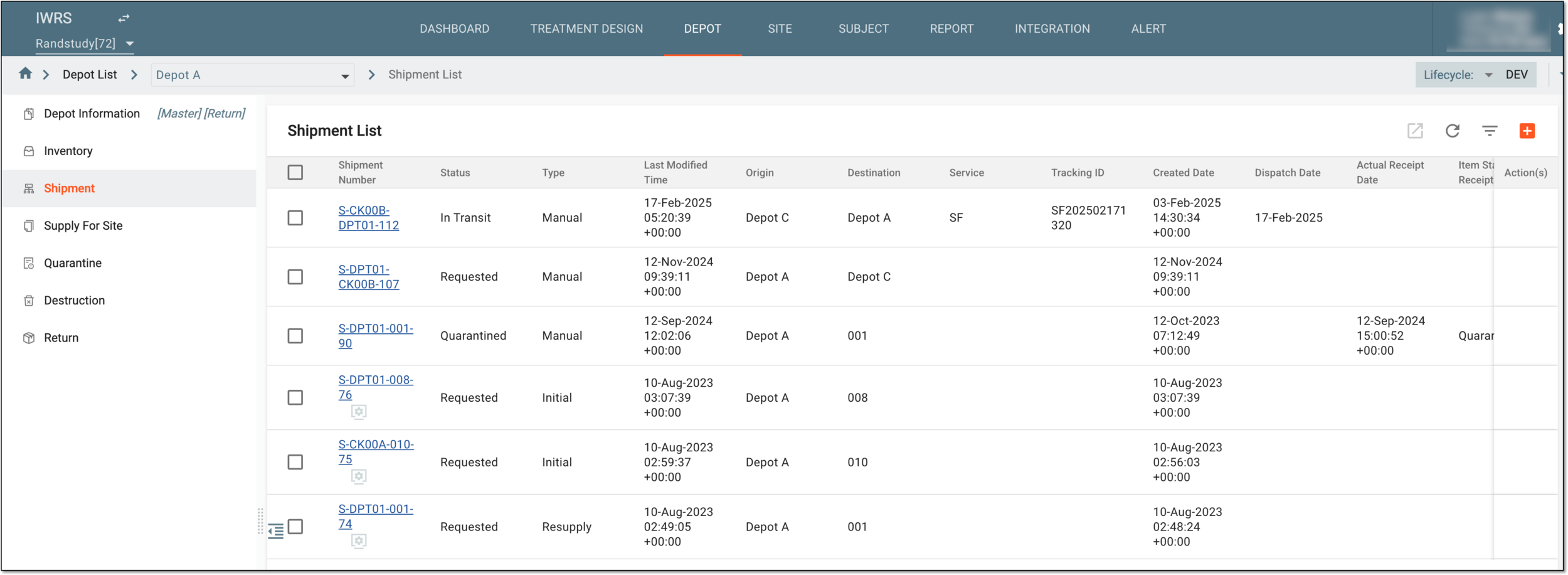
Task: Click the panel resize grip handle
Action: point(260,521)
